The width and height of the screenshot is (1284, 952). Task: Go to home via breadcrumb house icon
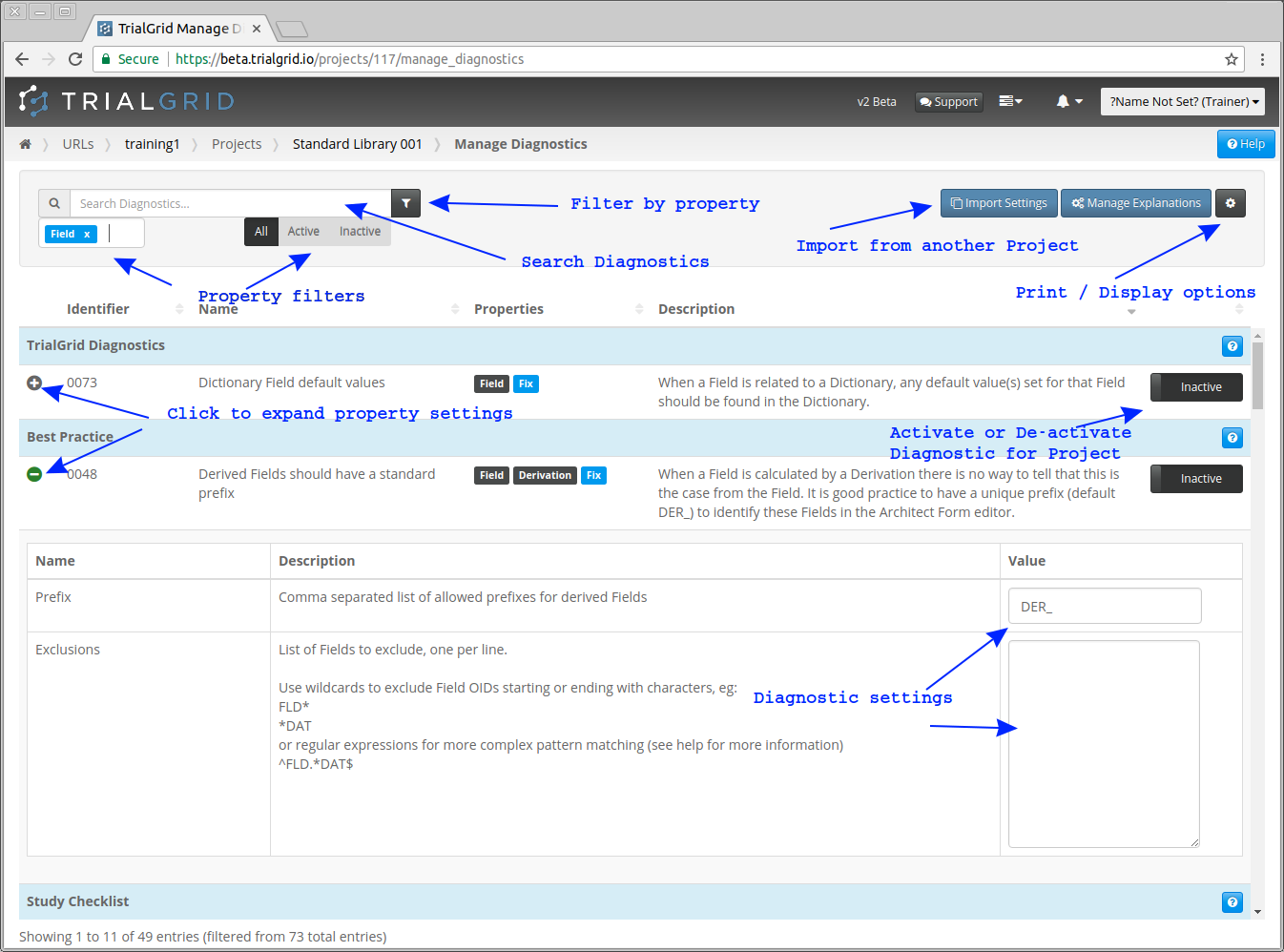[x=26, y=144]
